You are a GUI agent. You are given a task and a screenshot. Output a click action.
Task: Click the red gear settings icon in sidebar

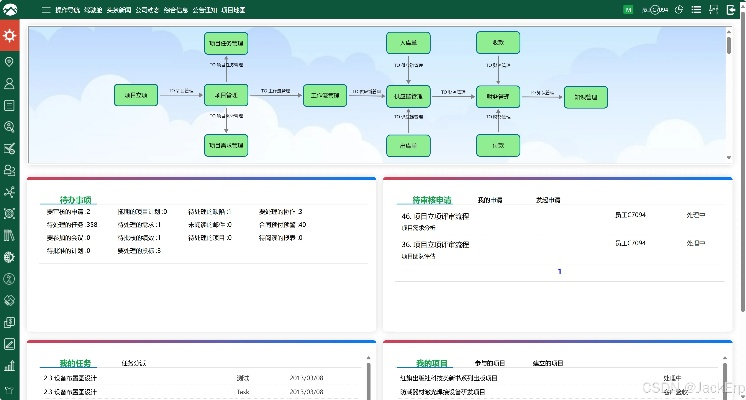click(9, 36)
